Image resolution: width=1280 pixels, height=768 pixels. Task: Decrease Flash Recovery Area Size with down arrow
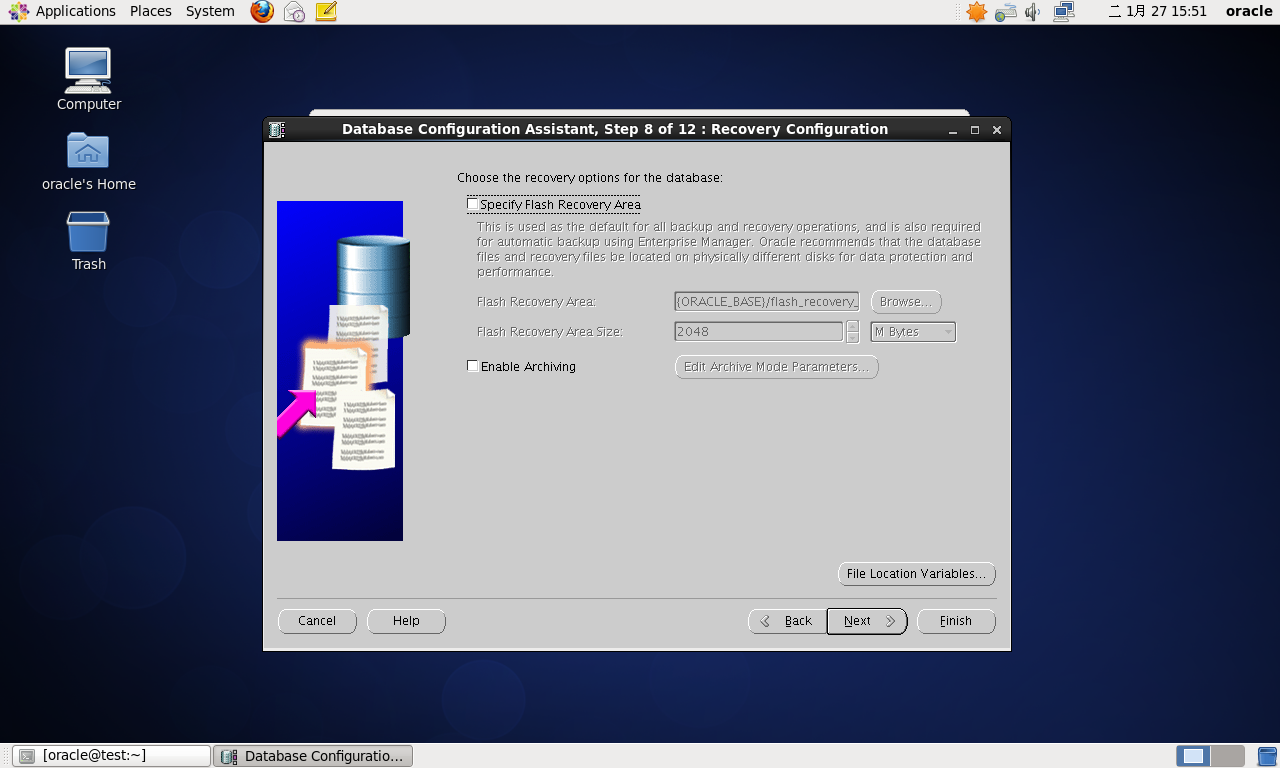point(853,337)
